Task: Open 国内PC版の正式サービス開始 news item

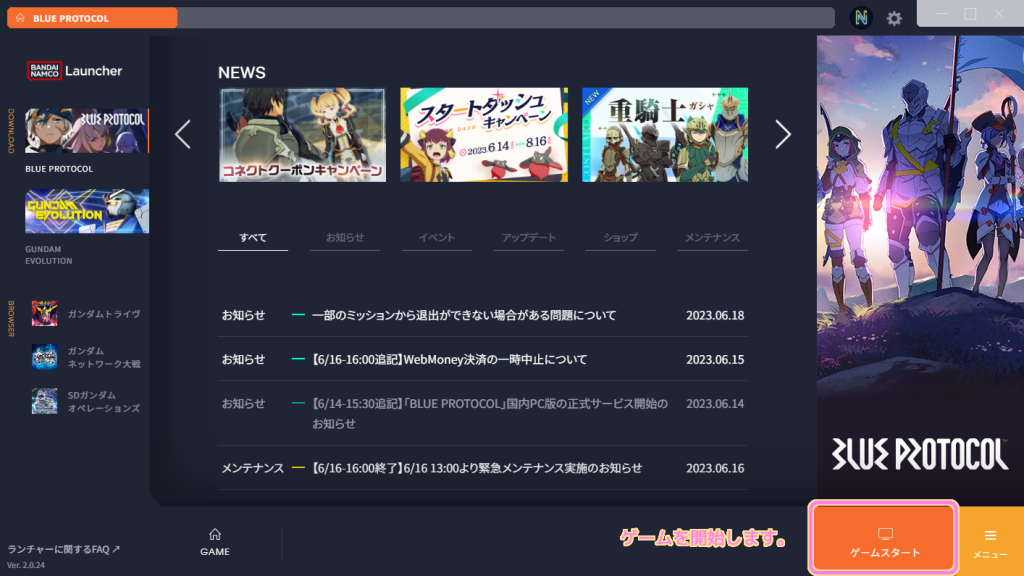Action: point(483,413)
